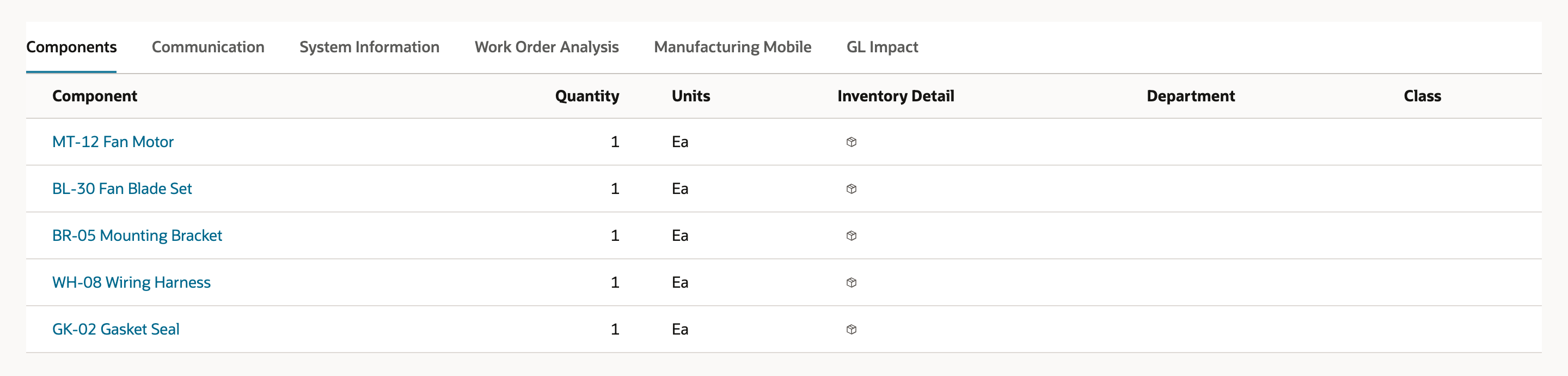This screenshot has height=376, width=1568.
Task: Open the BR-05 Mounting Bracket link
Action: pos(137,236)
